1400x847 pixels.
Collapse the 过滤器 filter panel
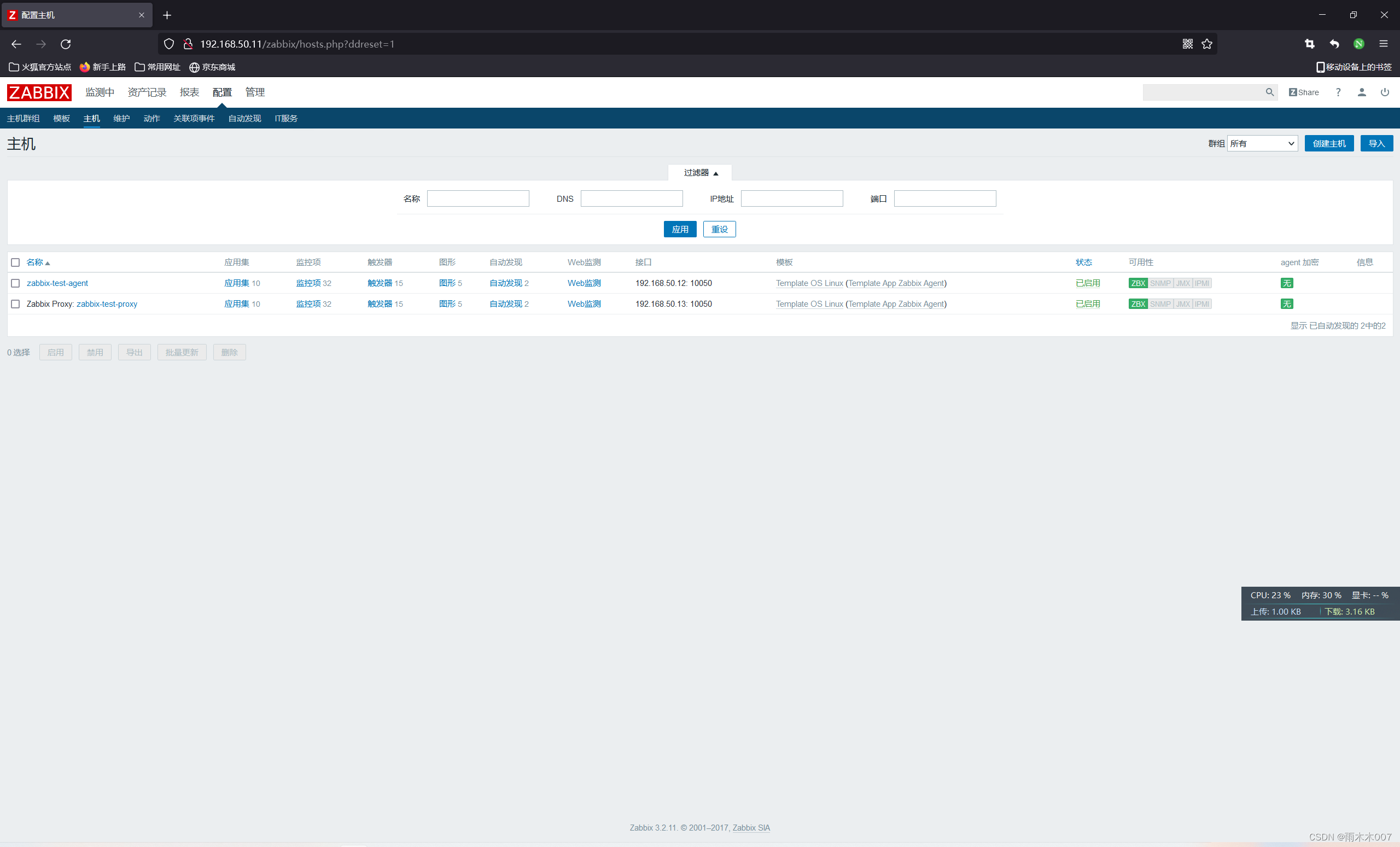[x=700, y=173]
